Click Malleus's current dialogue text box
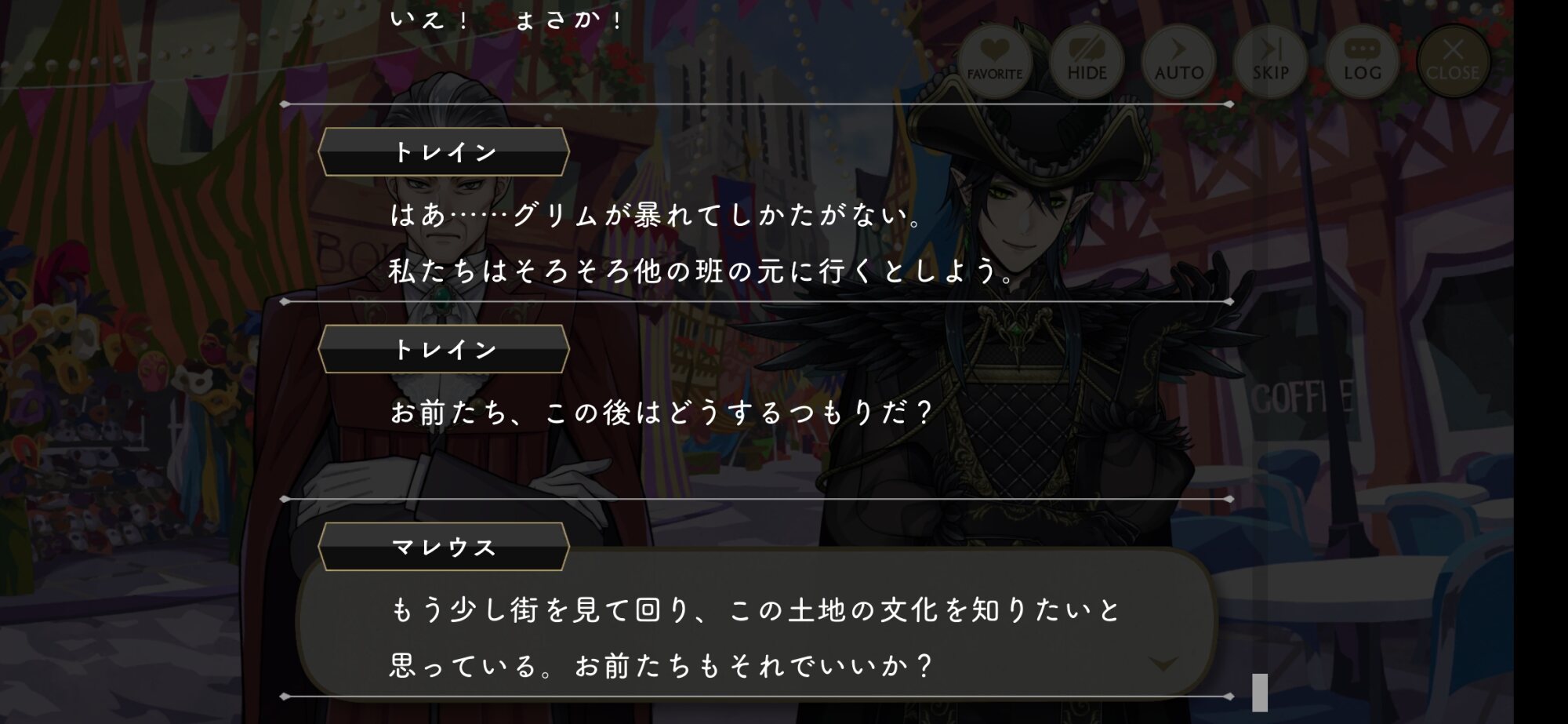 point(757,624)
